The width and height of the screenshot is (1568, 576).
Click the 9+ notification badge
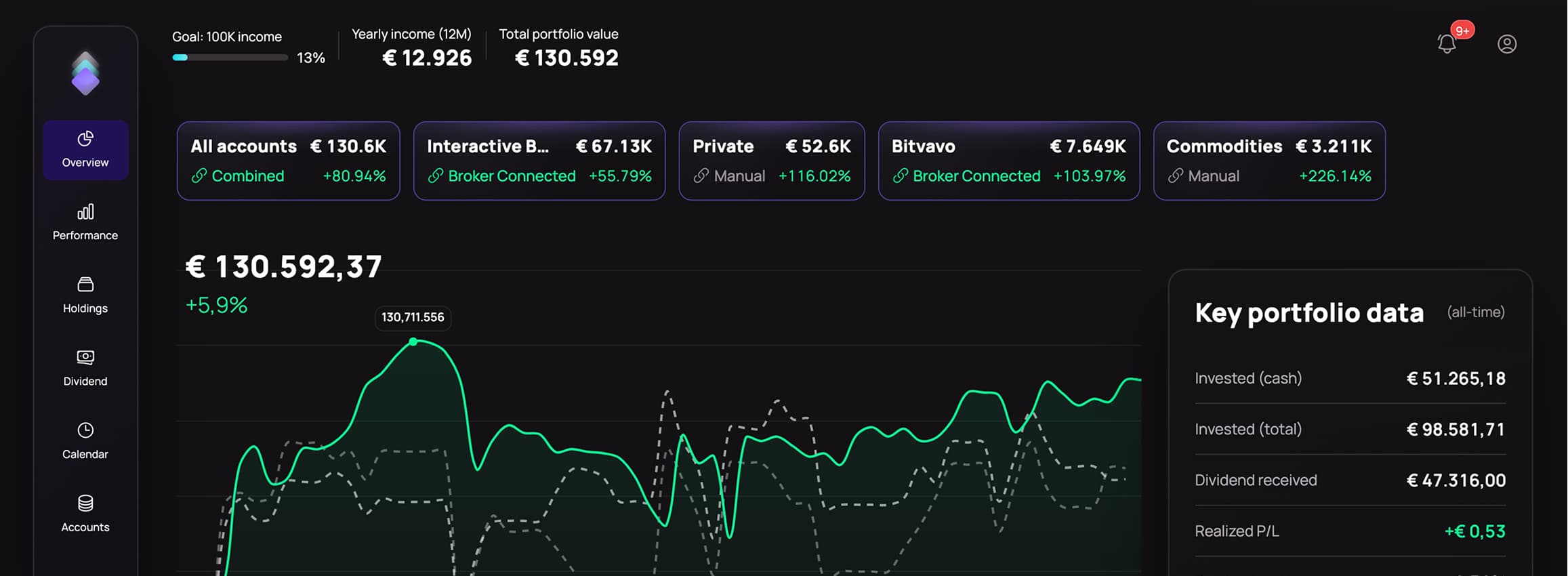pos(1462,30)
